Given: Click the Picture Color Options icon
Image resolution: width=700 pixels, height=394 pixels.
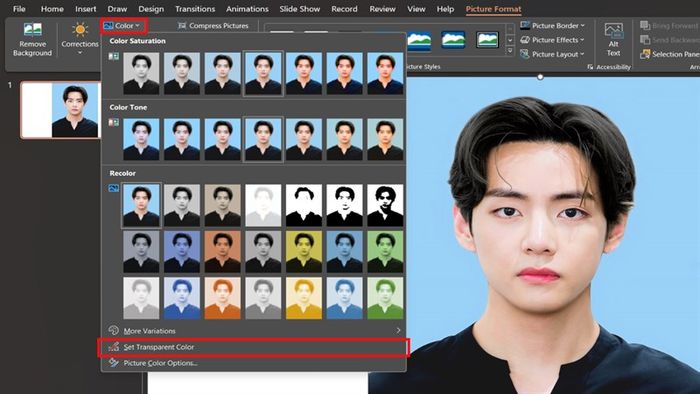Looking at the screenshot, I should [114, 363].
